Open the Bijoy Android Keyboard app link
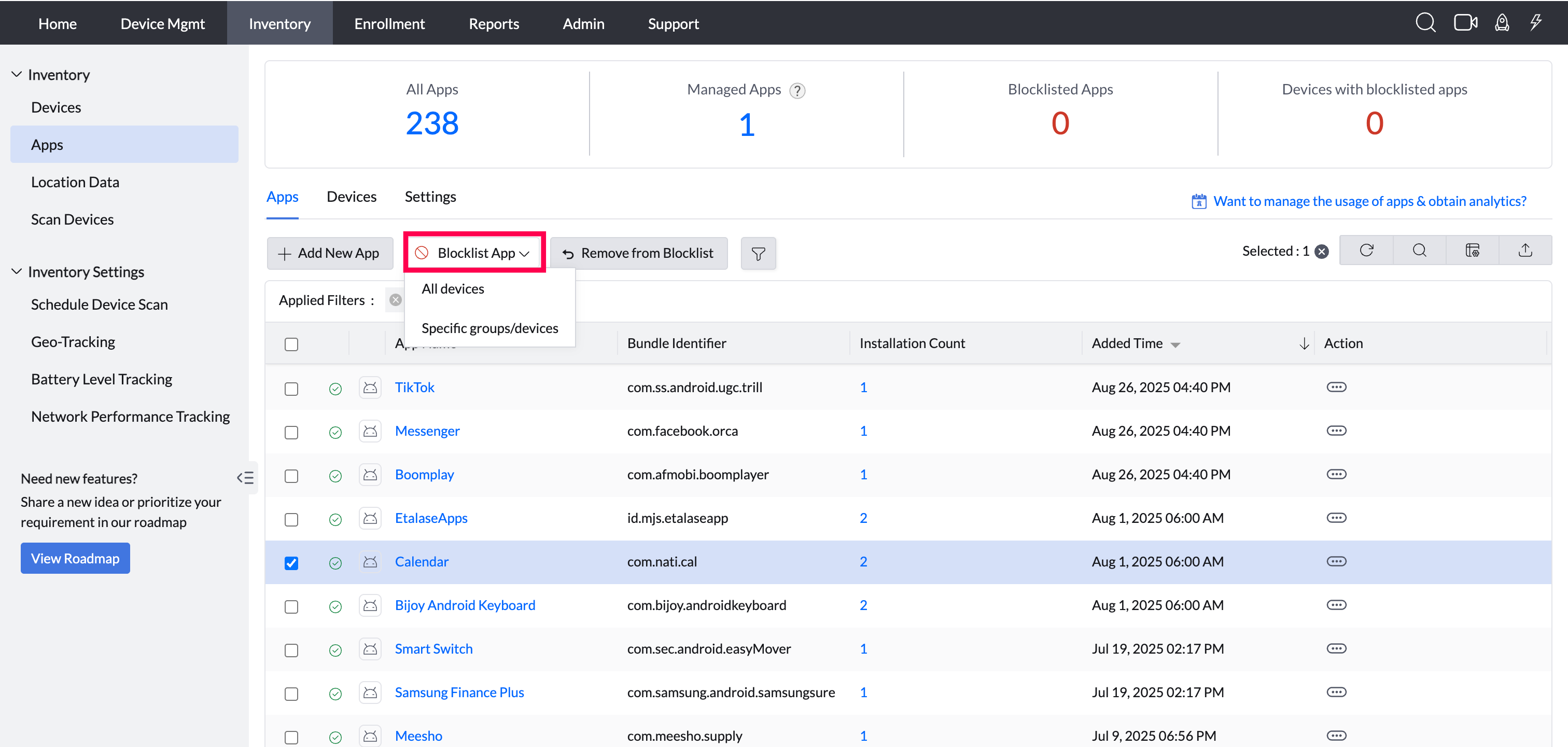Viewport: 1568px width, 747px height. [465, 605]
